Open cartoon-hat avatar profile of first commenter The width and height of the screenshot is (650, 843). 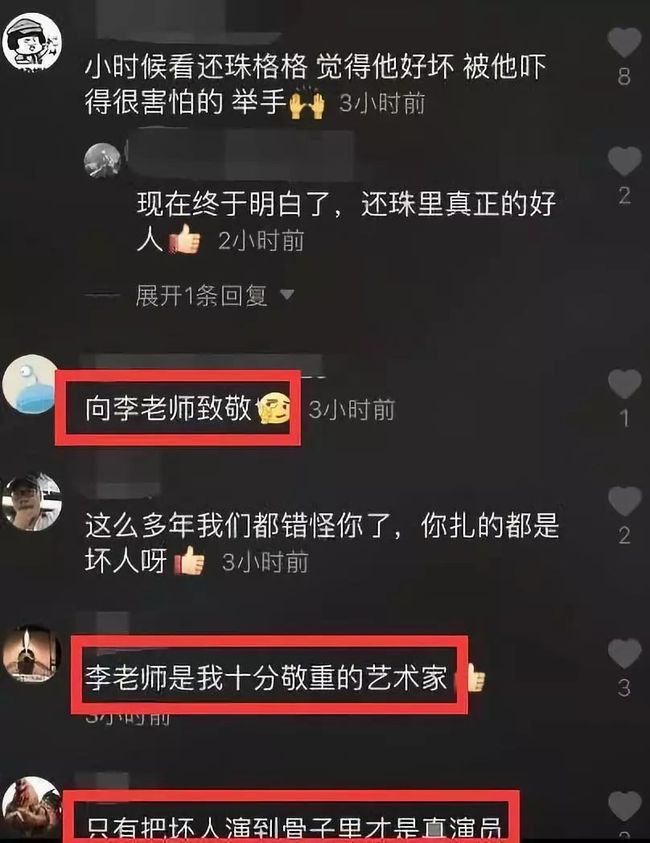click(x=32, y=42)
